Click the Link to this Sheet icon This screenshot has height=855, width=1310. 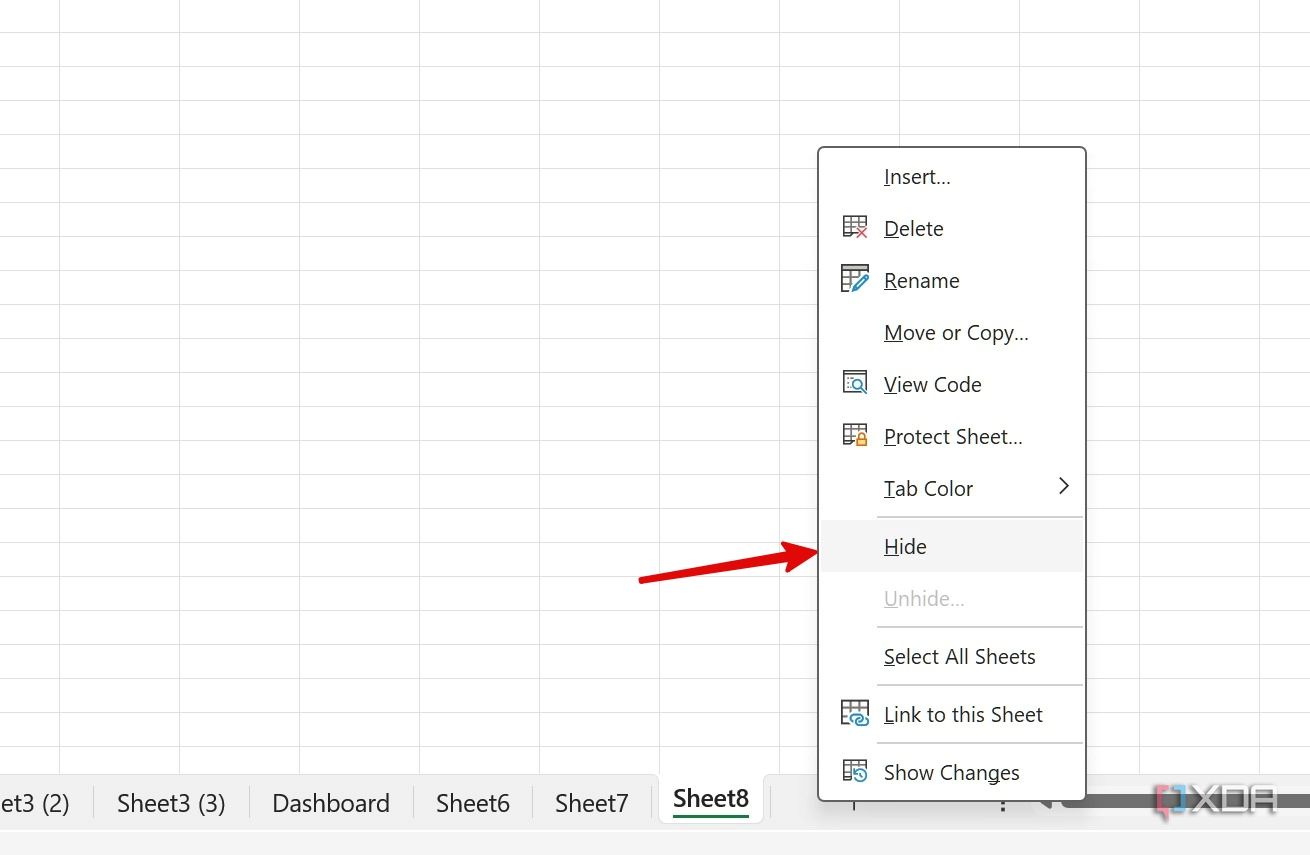point(855,712)
